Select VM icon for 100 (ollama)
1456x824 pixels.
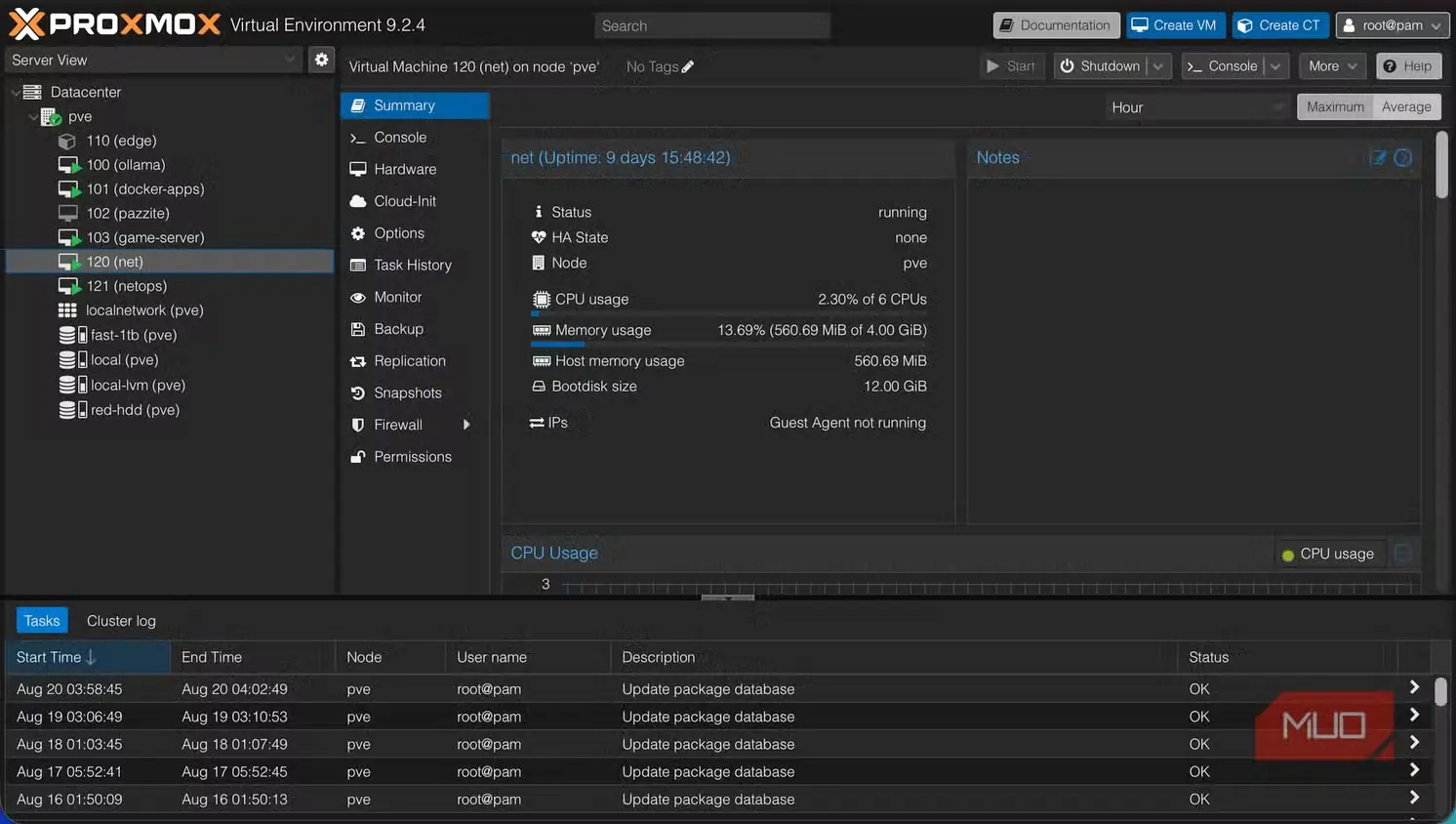pos(68,165)
